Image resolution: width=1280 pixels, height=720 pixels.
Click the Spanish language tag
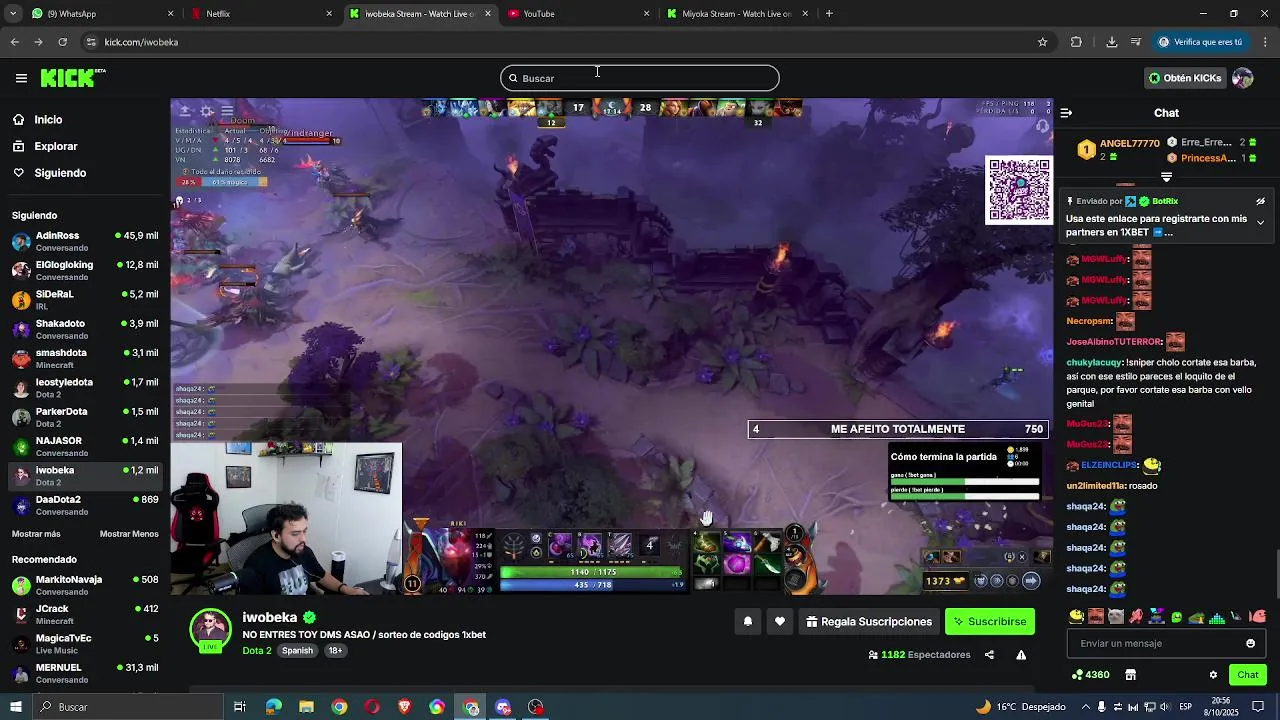(x=297, y=651)
